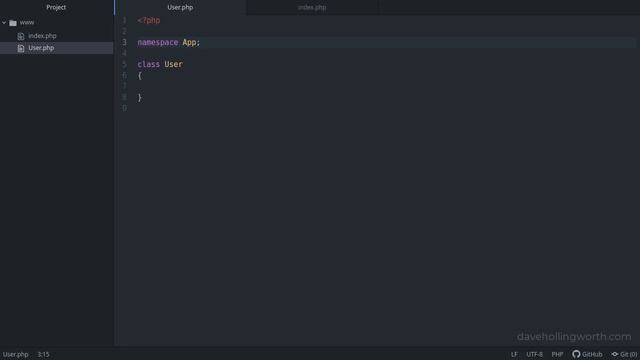This screenshot has width=640, height=360.
Task: Click the closing brace on line 8
Action: (140, 98)
